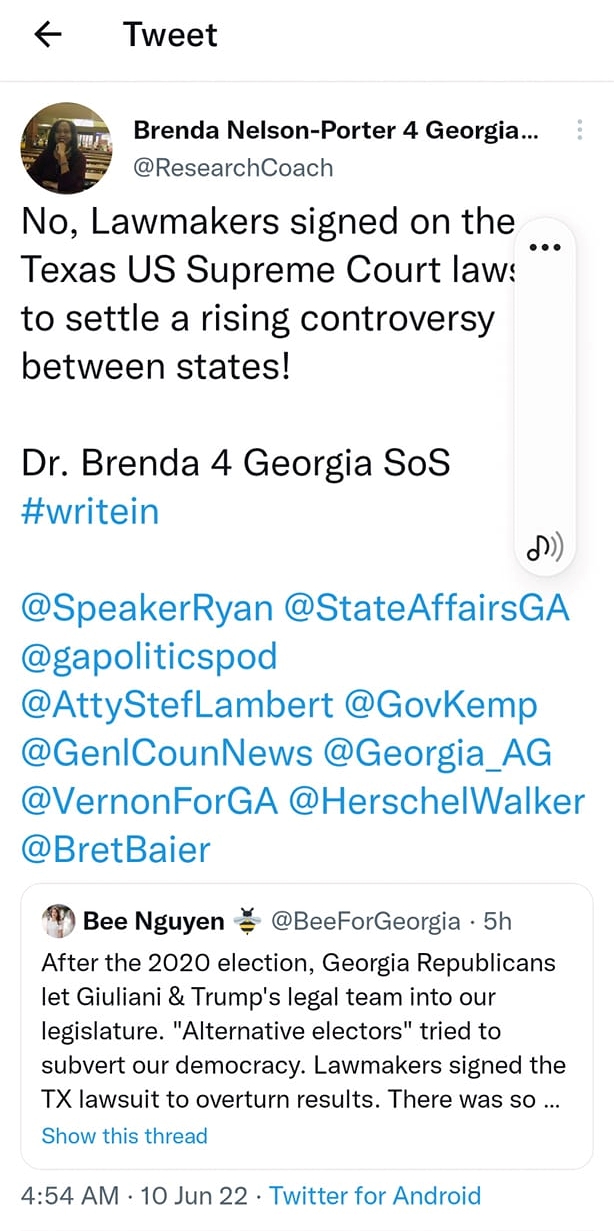The image size is (614, 1231).
Task: Tap the #writein hashtag
Action: click(x=90, y=511)
